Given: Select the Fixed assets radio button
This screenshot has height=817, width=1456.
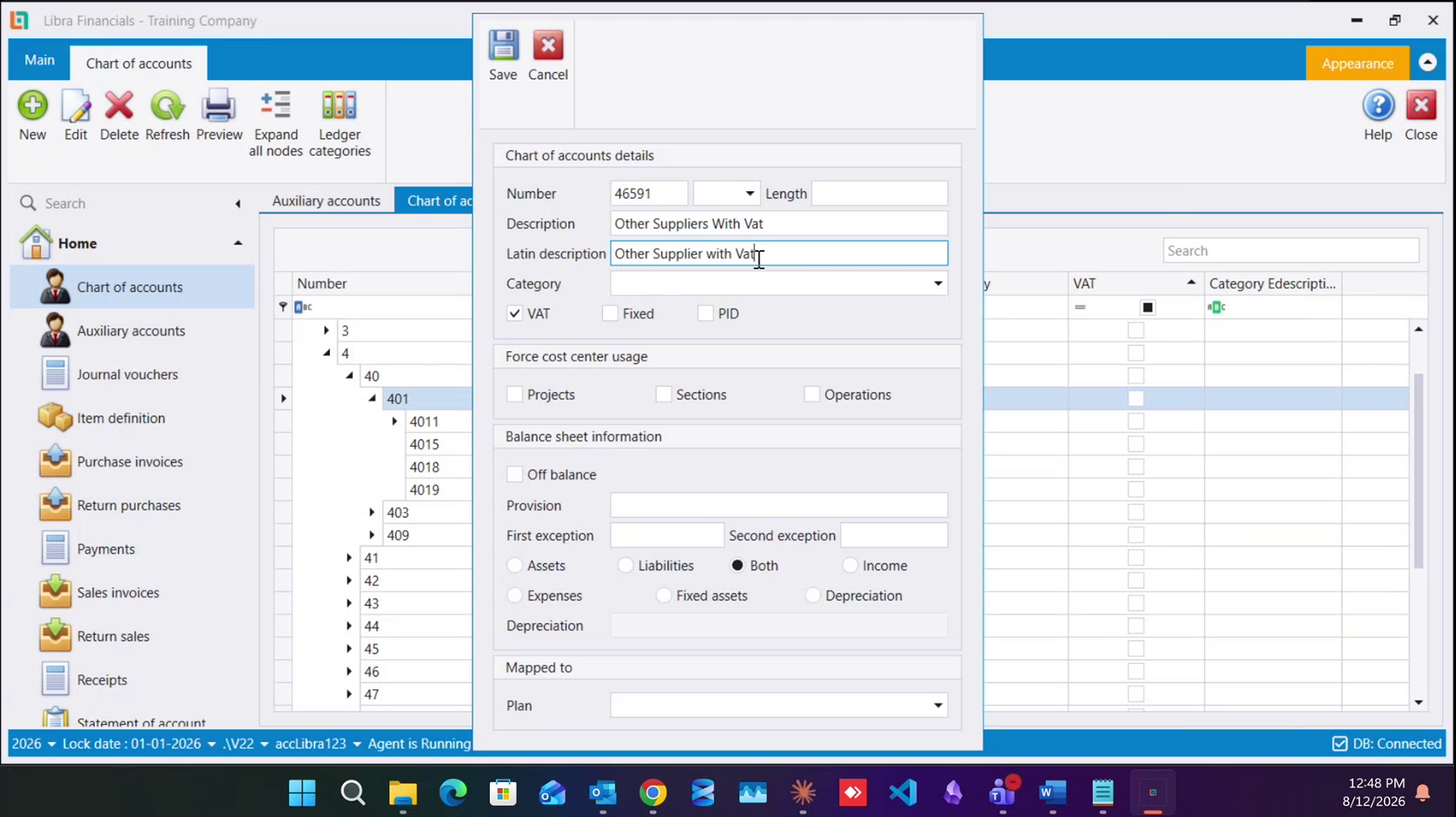Looking at the screenshot, I should (x=664, y=595).
